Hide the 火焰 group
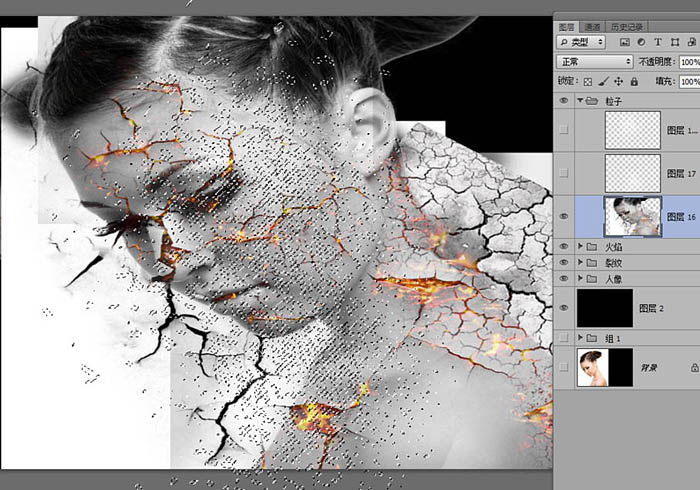This screenshot has height=490, width=700. 564,246
